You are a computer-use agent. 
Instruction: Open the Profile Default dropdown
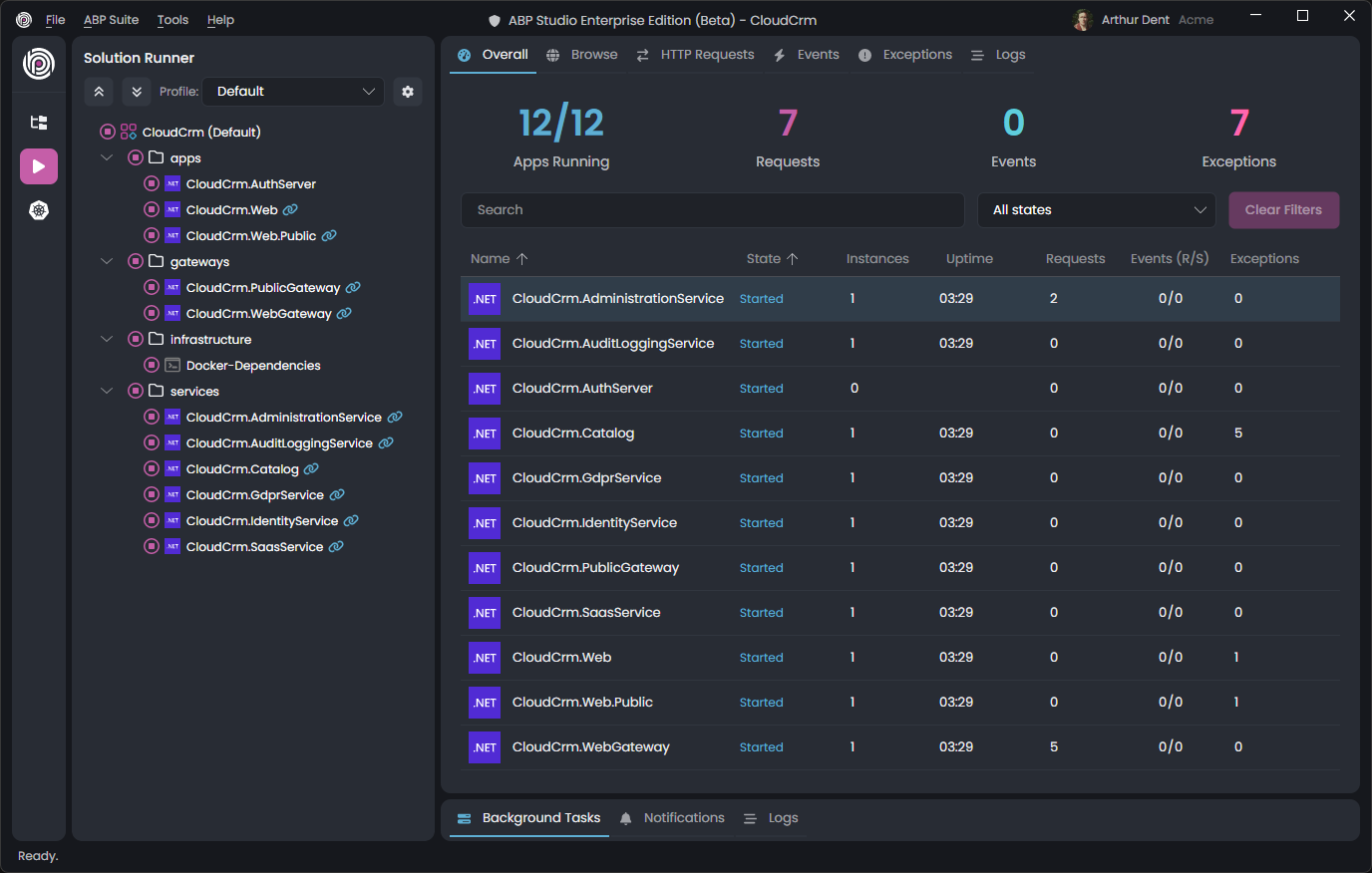click(x=293, y=92)
